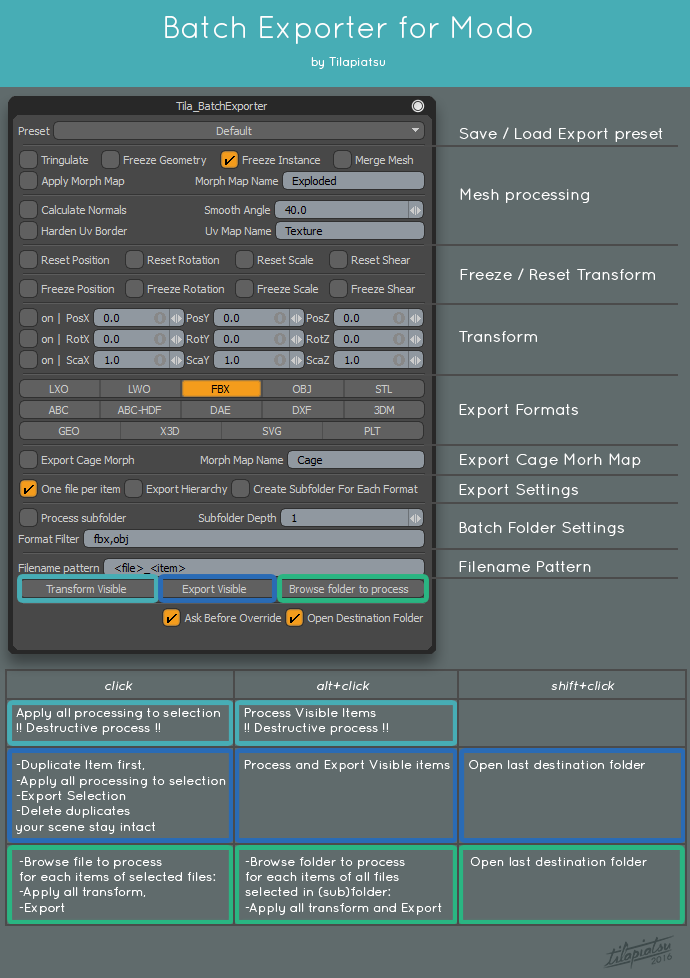The width and height of the screenshot is (690, 978).
Task: Select the LWO export format
Action: pos(140,389)
